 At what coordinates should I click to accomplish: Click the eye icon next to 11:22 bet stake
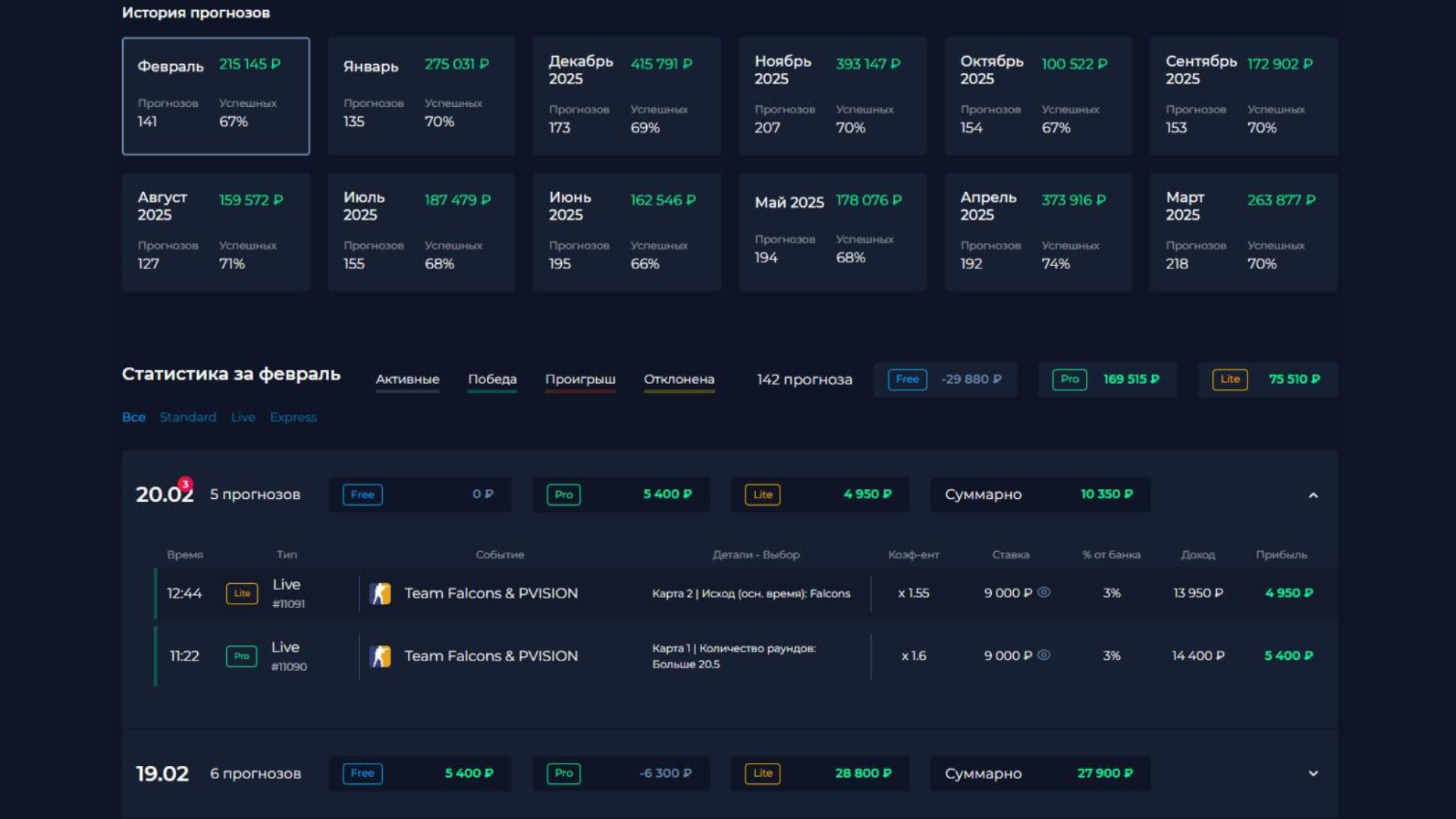pyautogui.click(x=1043, y=655)
